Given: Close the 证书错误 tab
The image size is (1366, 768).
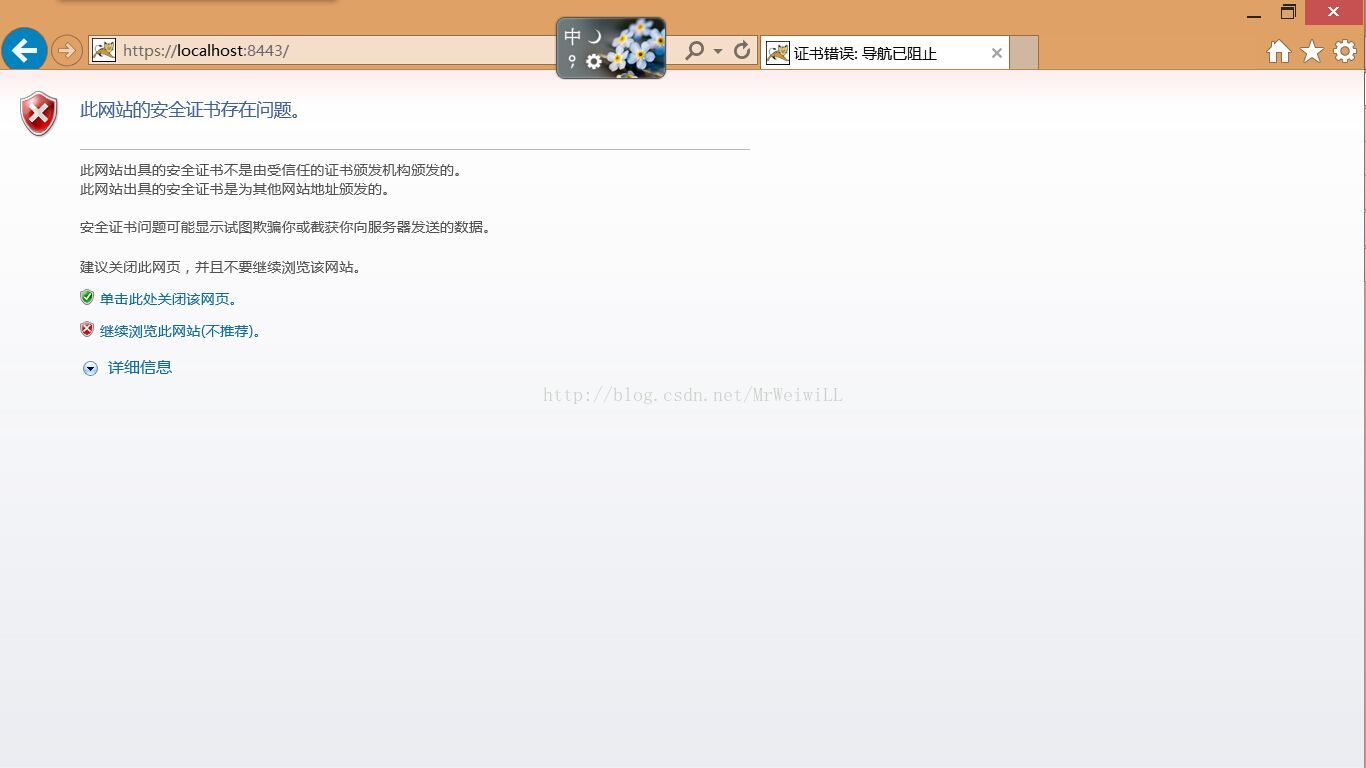Looking at the screenshot, I should coord(997,53).
